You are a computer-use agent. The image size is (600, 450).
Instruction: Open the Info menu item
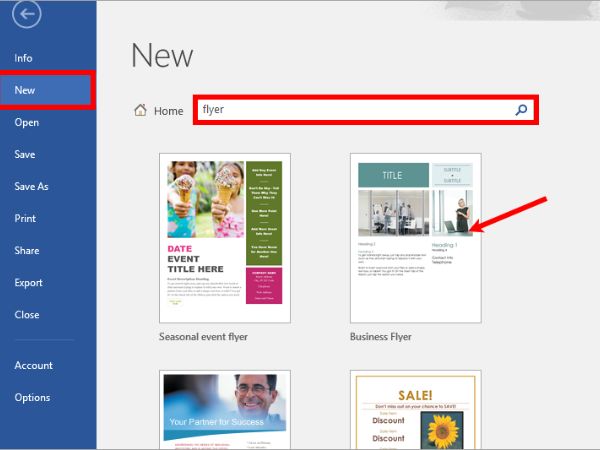(24, 58)
